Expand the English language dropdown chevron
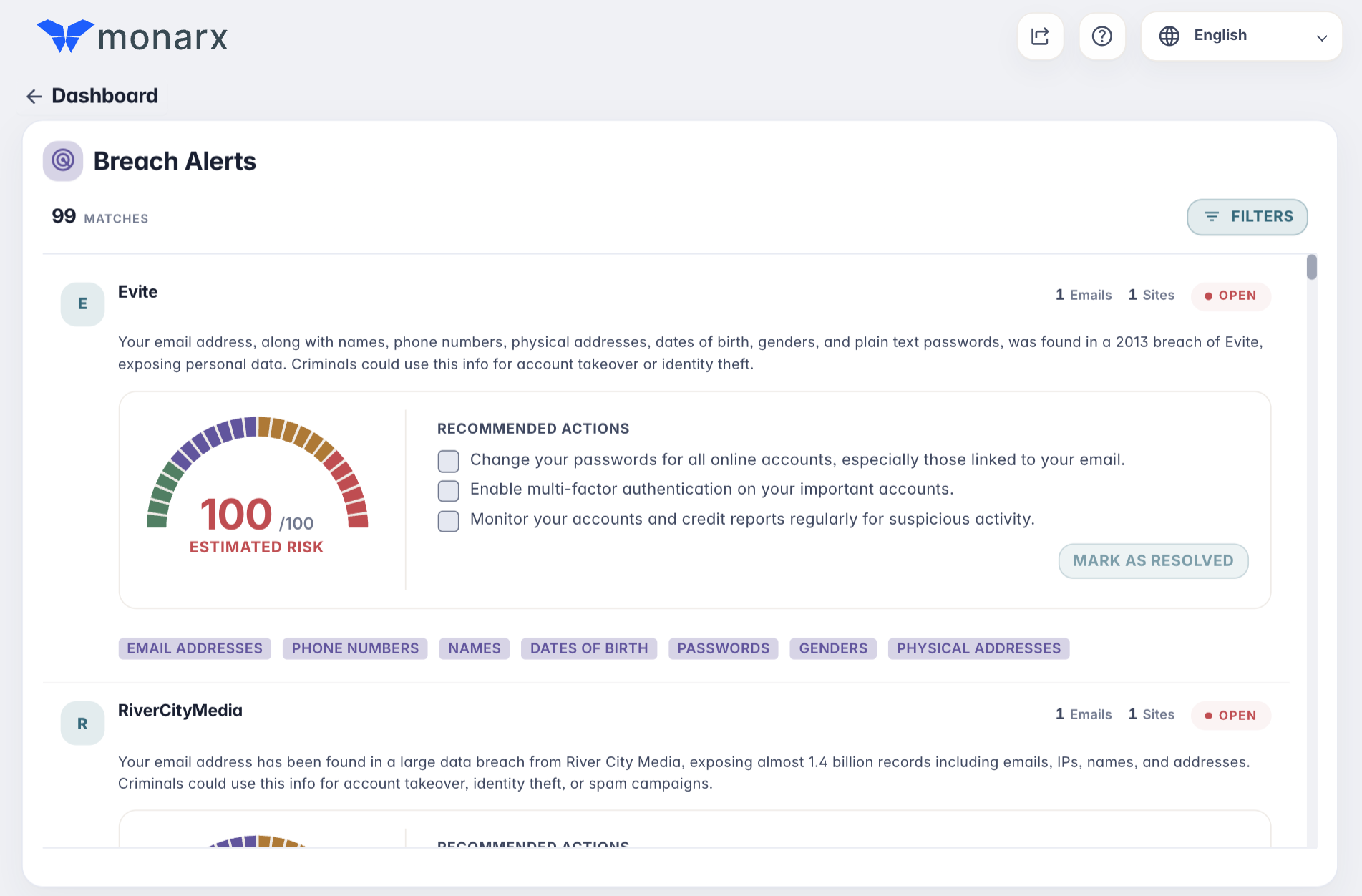 [1322, 38]
